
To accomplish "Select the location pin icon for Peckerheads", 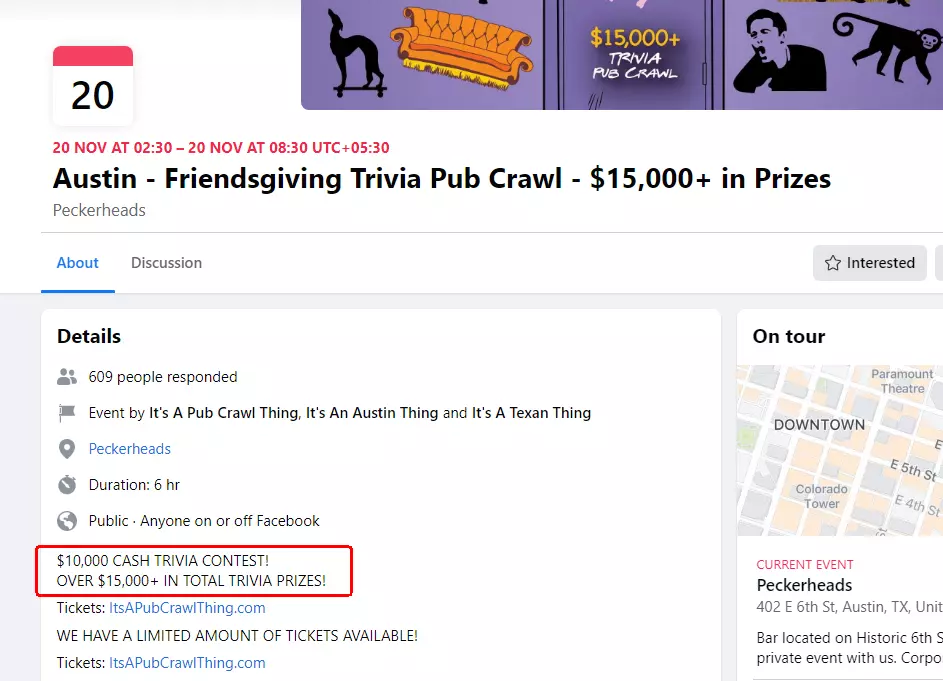I will click(66, 448).
